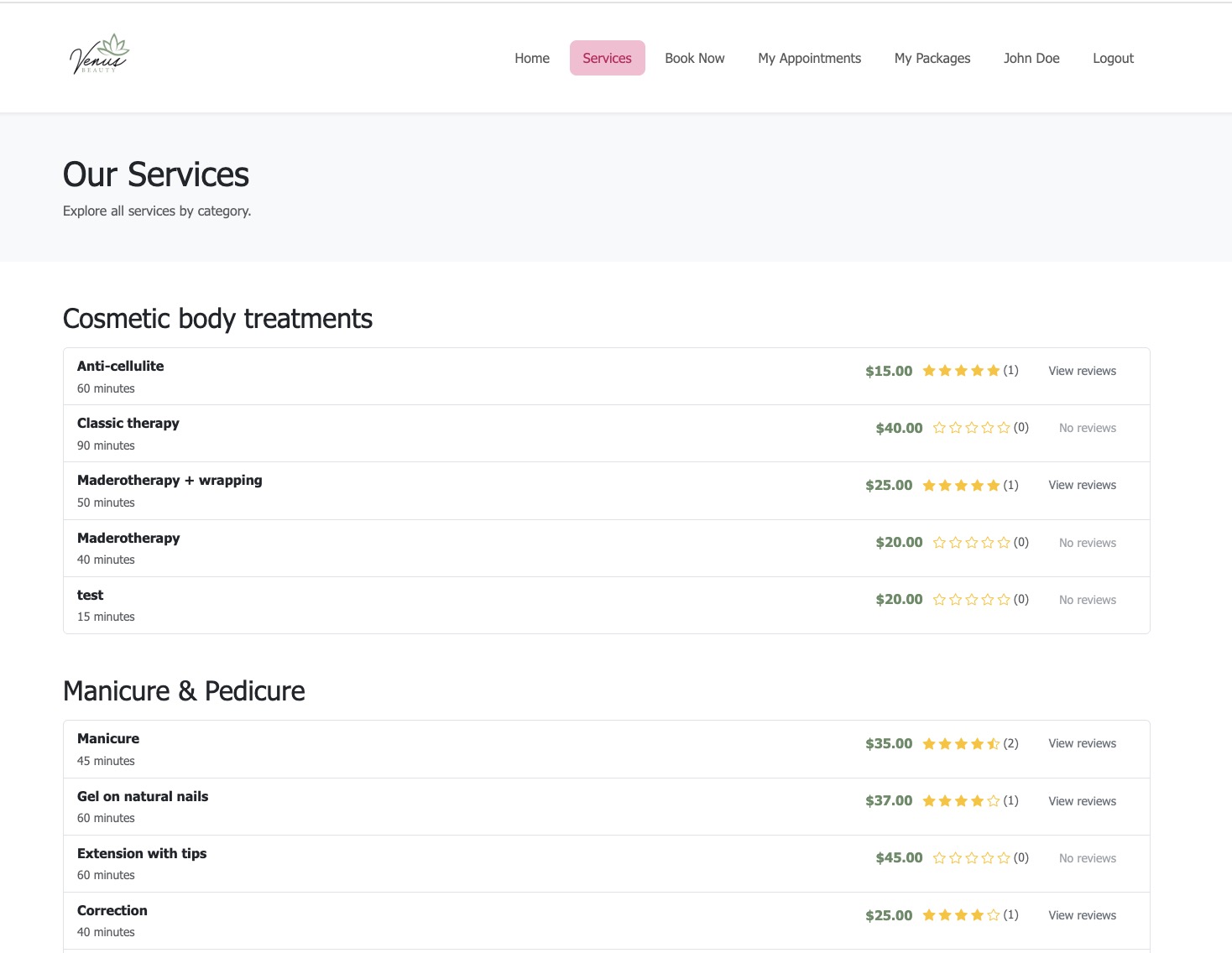Navigate to My Packages
This screenshot has width=1232, height=953.
click(x=932, y=58)
